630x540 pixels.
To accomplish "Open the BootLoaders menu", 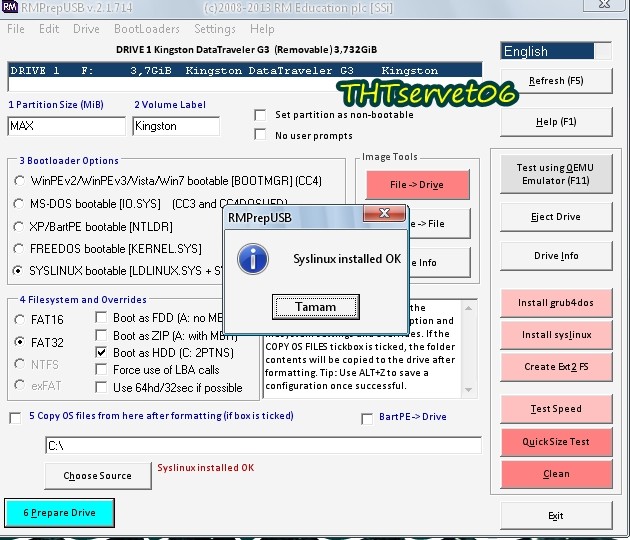I will (x=147, y=29).
